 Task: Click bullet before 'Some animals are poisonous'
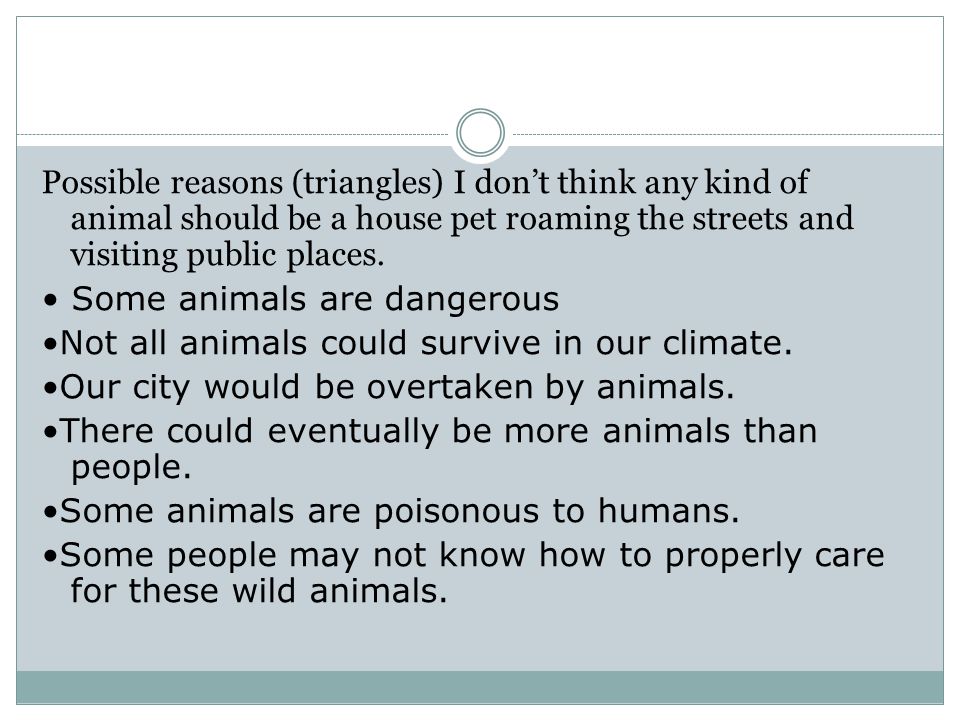click(x=51, y=513)
